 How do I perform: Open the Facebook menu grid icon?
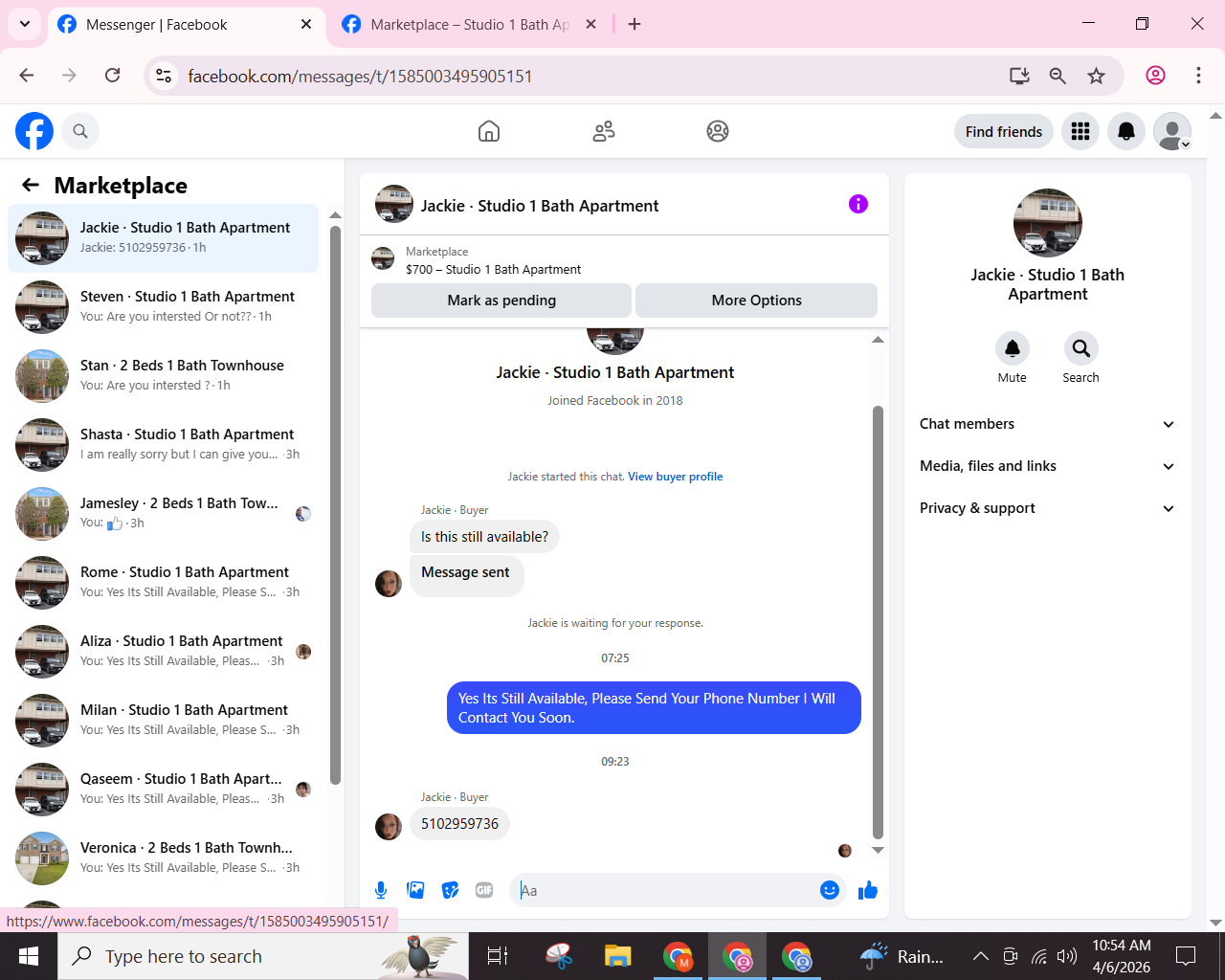coord(1080,131)
